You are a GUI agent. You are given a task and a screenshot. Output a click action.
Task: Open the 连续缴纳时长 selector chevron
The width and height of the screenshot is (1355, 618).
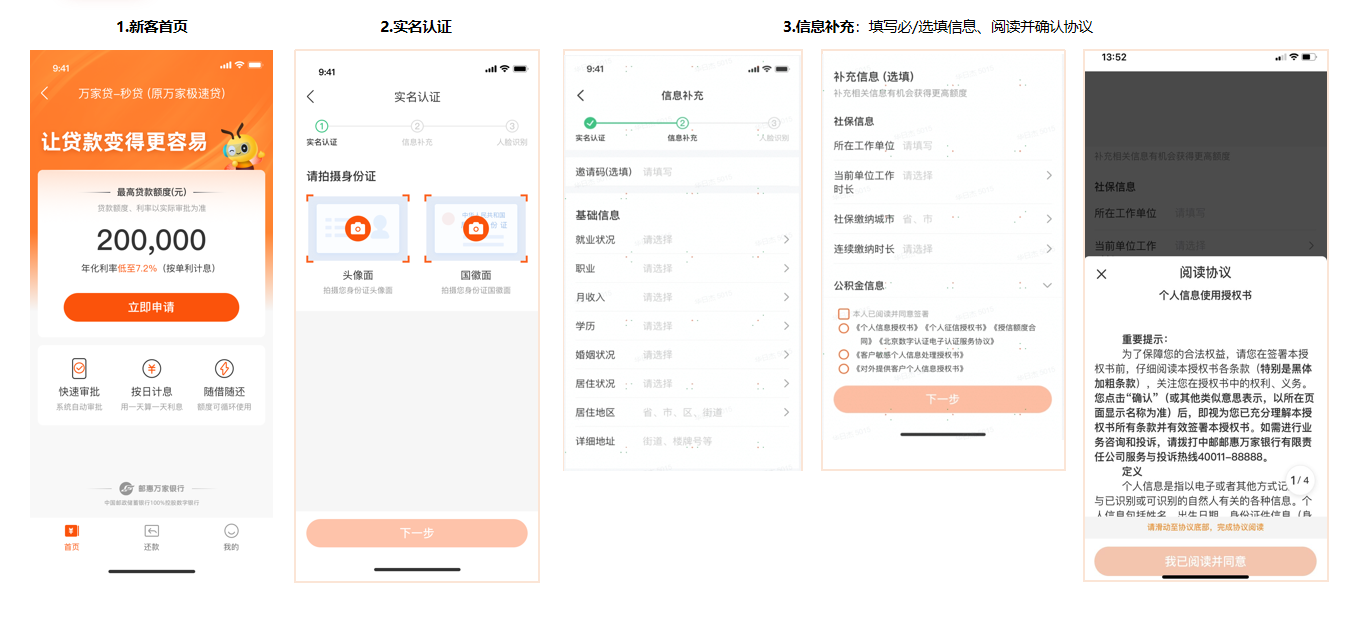point(1049,249)
